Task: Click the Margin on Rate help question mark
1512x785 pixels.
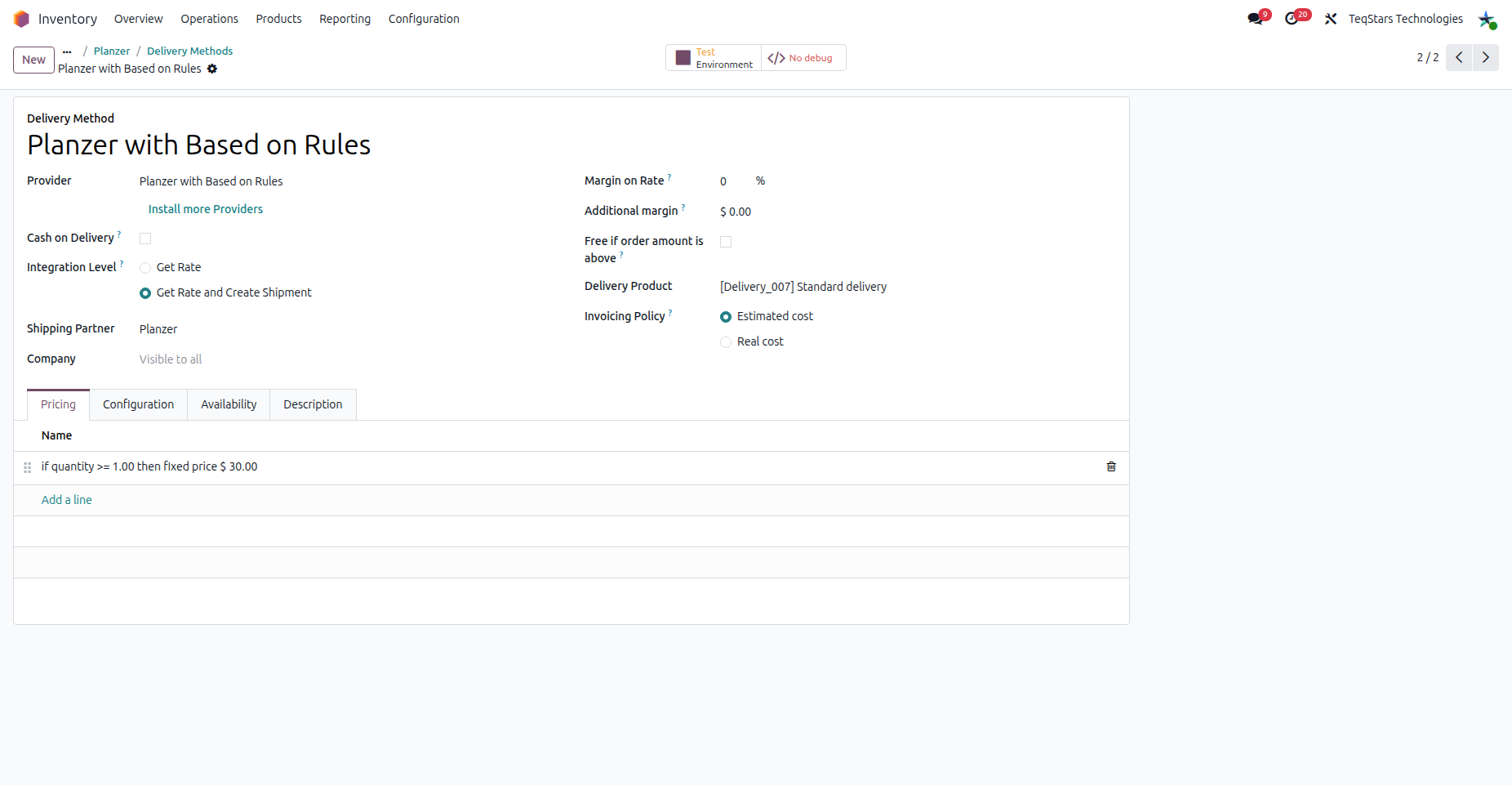Action: (669, 176)
